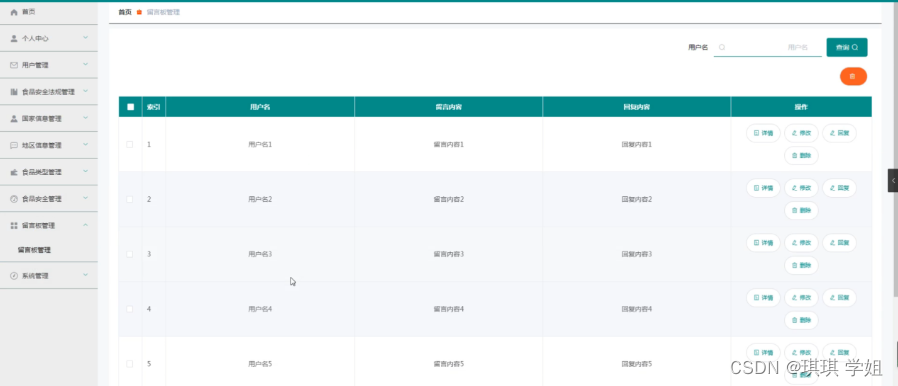Check the checkbox for row 1
Image resolution: width=898 pixels, height=386 pixels.
[x=129, y=144]
